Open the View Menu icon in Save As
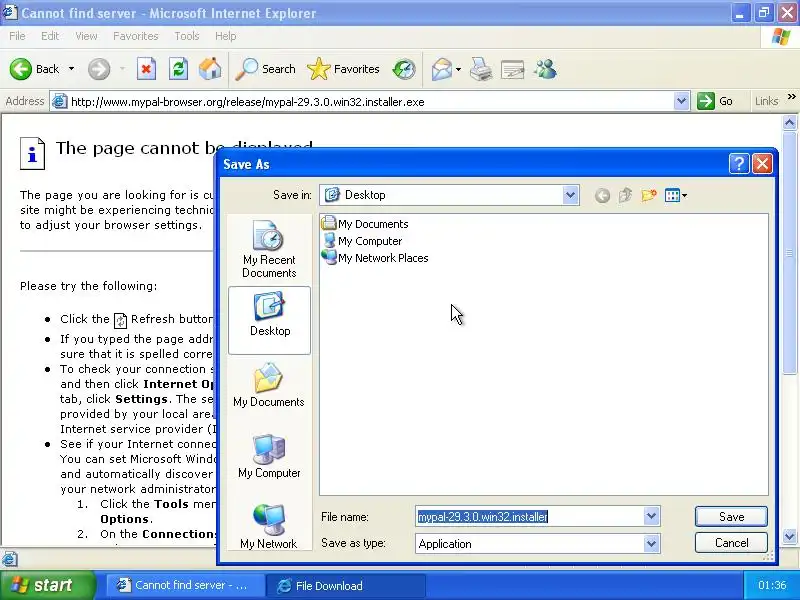The image size is (800, 600). click(x=676, y=195)
